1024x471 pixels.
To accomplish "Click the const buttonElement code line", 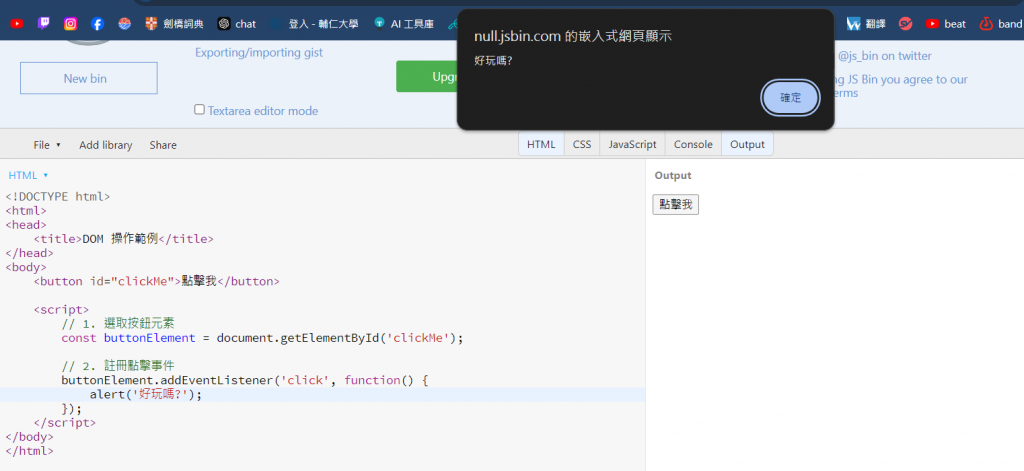I will [x=262, y=338].
